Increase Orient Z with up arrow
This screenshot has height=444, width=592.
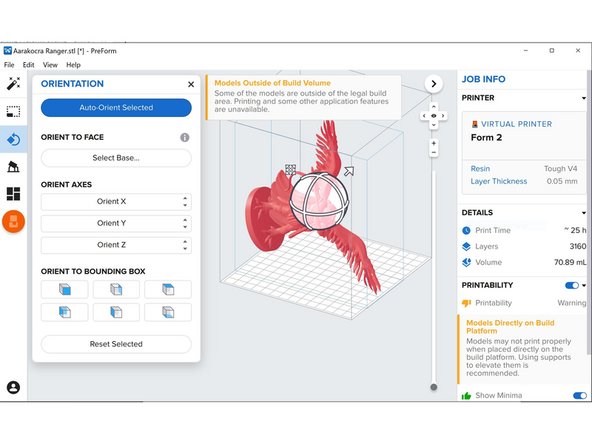(x=185, y=241)
